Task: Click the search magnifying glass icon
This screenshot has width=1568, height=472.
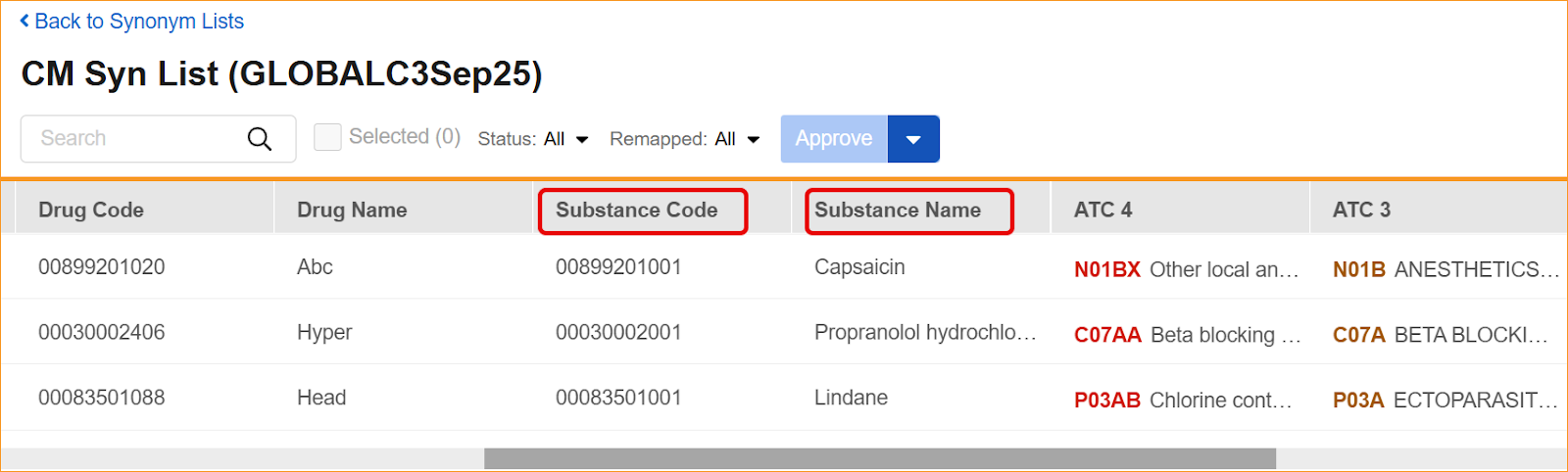Action: (260, 139)
